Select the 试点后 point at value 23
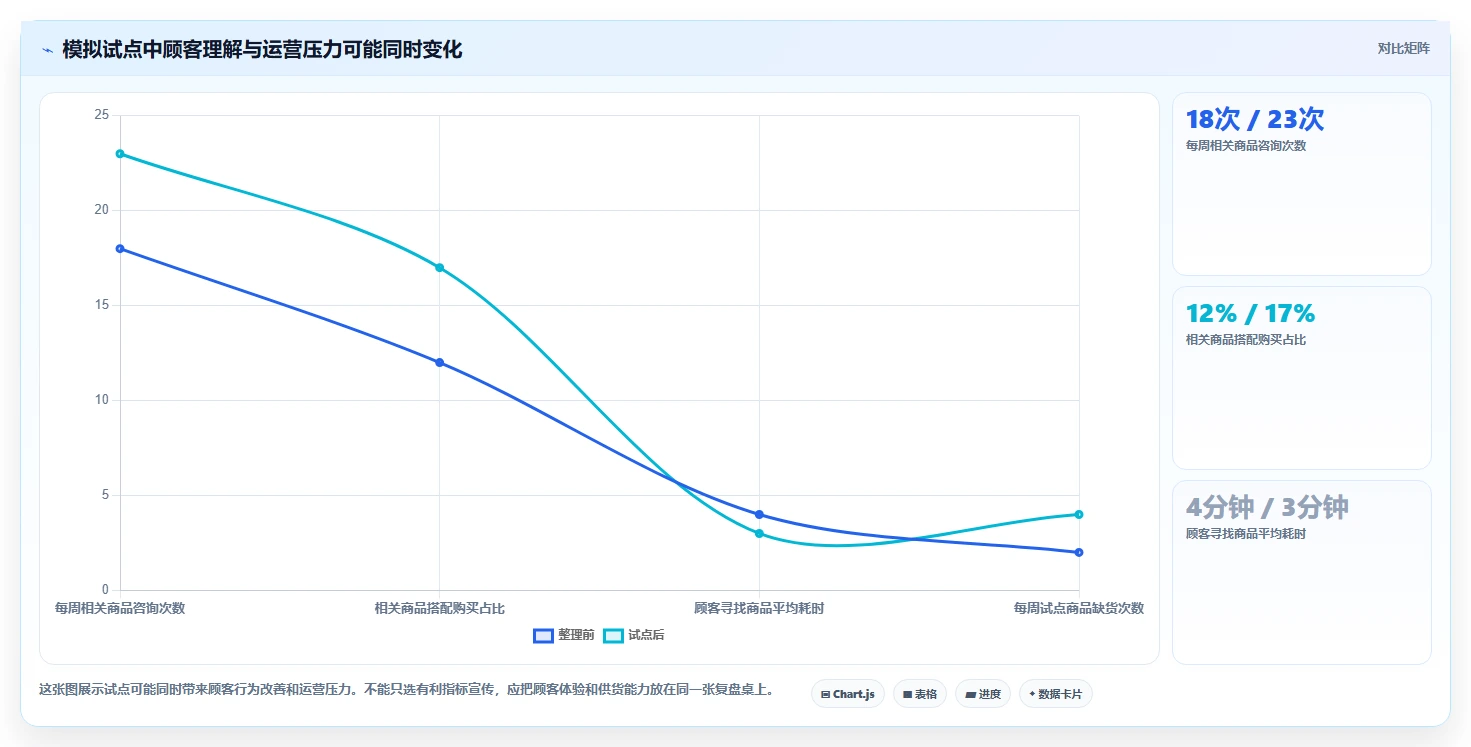Image resolution: width=1471 pixels, height=747 pixels. [120, 153]
